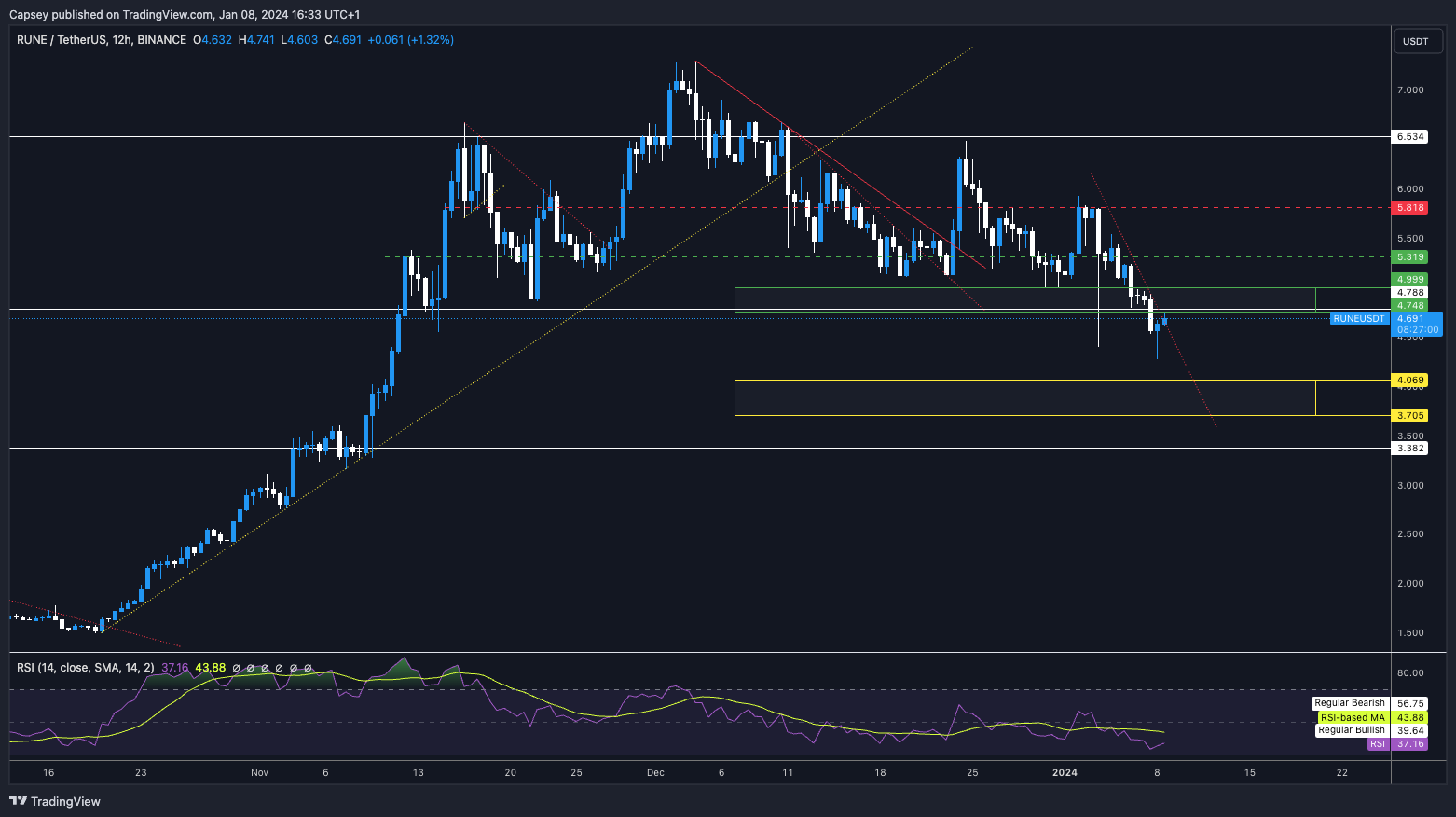This screenshot has height=817, width=1456.
Task: Click the 2024 date axis label
Action: tap(1065, 773)
